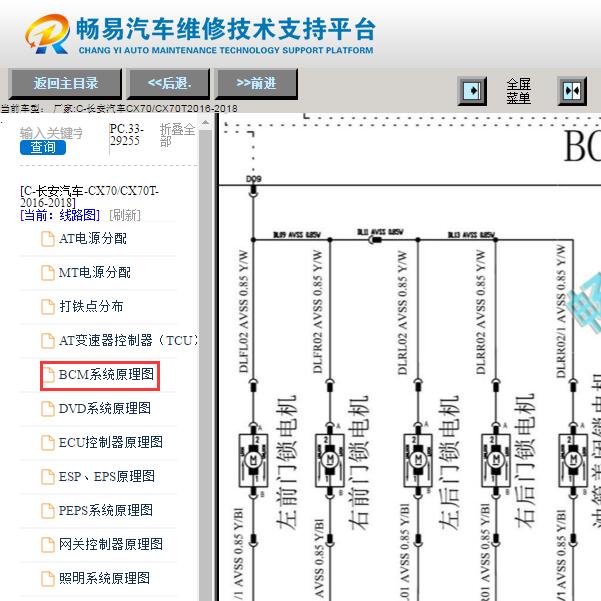The height and width of the screenshot is (601, 601).
Task: Click document icon beside AT电源分配
Action: 48,239
